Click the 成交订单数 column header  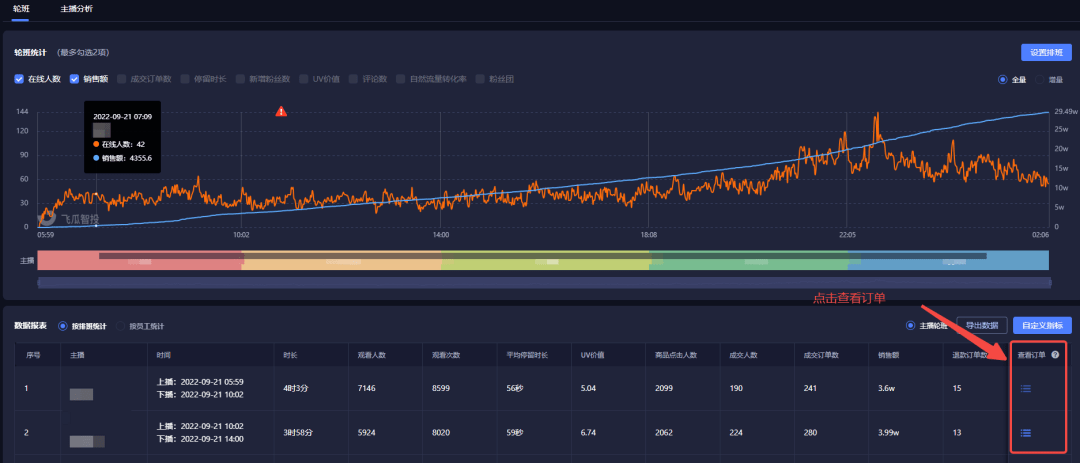coord(821,356)
